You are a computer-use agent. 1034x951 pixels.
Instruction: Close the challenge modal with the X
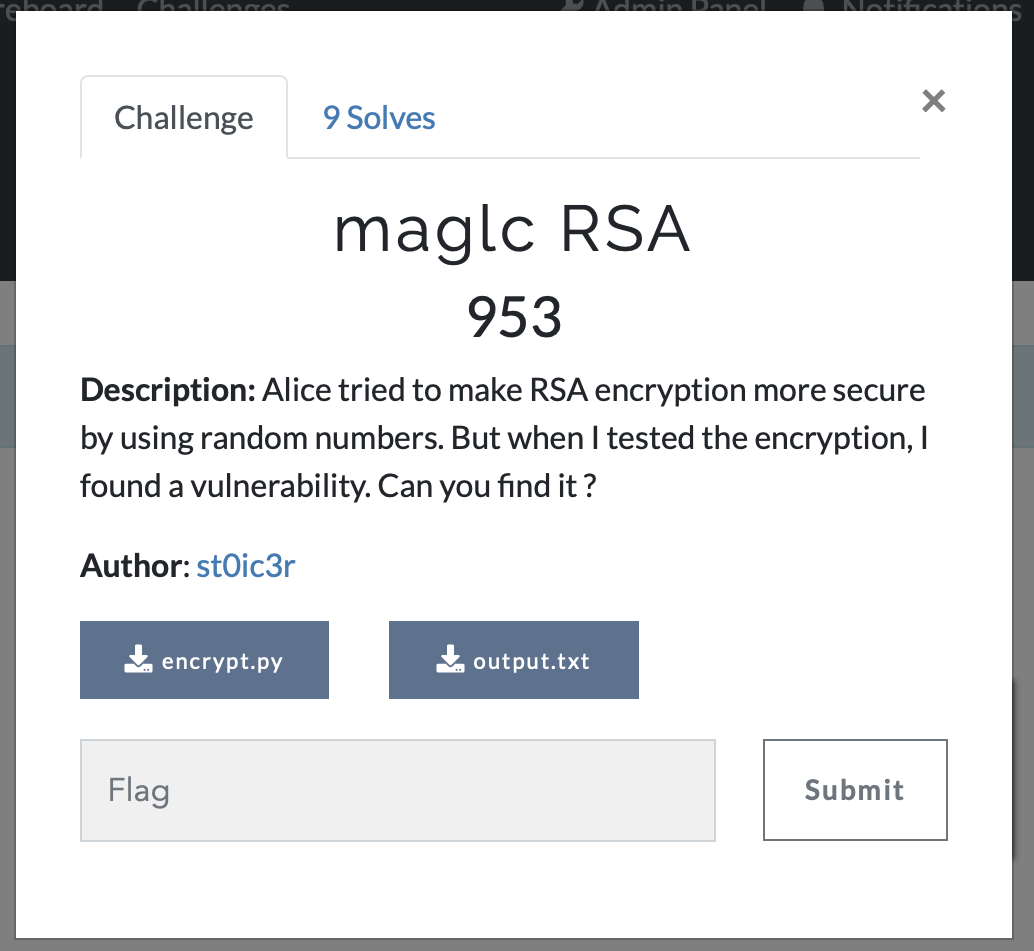[x=933, y=101]
